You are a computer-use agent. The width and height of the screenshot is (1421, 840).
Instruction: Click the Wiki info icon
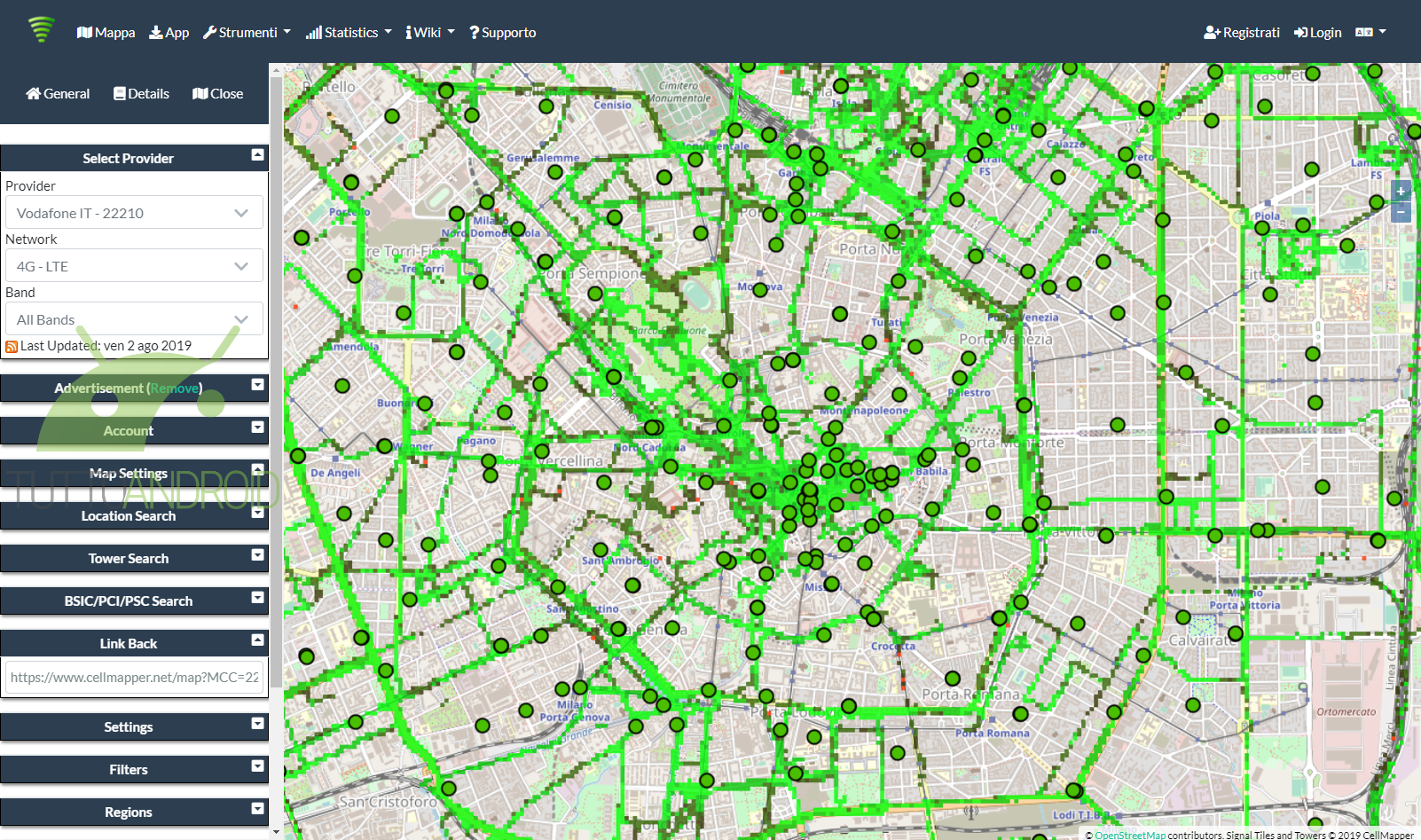pyautogui.click(x=408, y=33)
